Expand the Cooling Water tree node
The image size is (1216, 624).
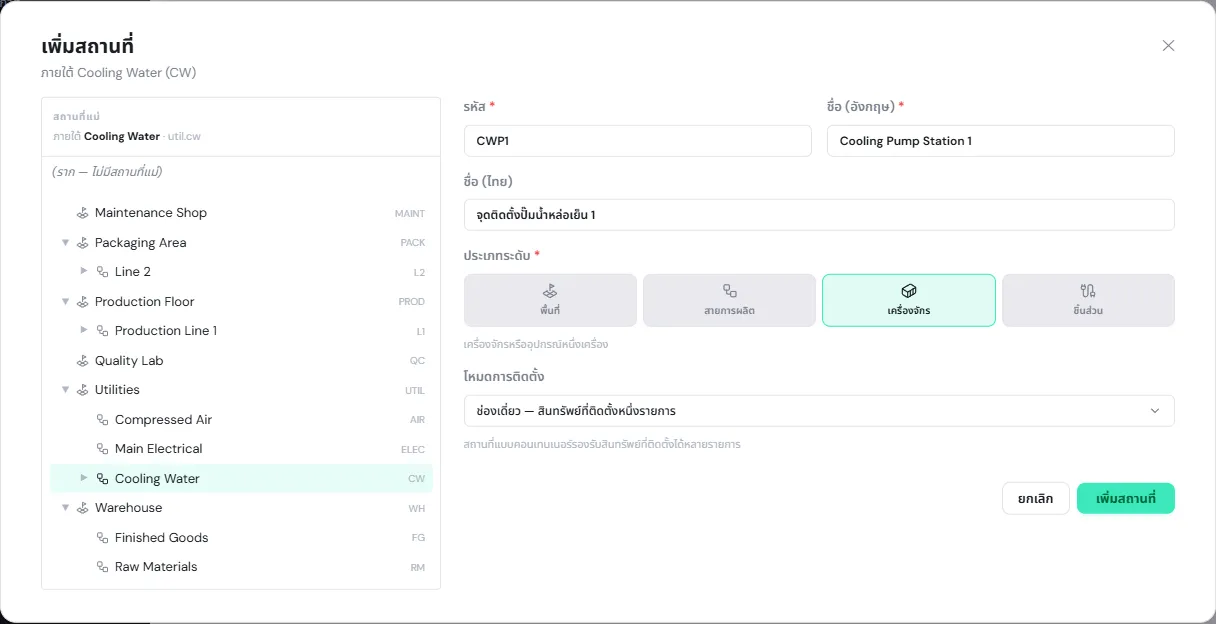84,479
